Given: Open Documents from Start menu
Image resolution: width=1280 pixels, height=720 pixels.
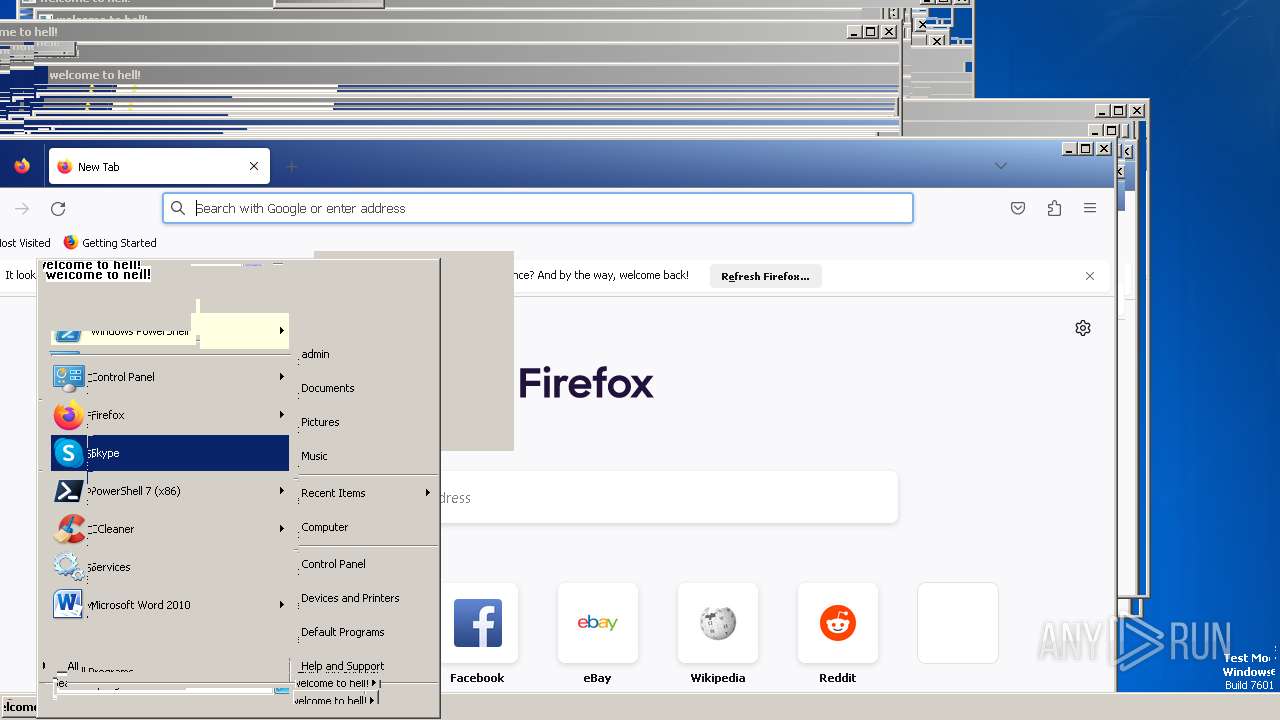Looking at the screenshot, I should pyautogui.click(x=328, y=388).
